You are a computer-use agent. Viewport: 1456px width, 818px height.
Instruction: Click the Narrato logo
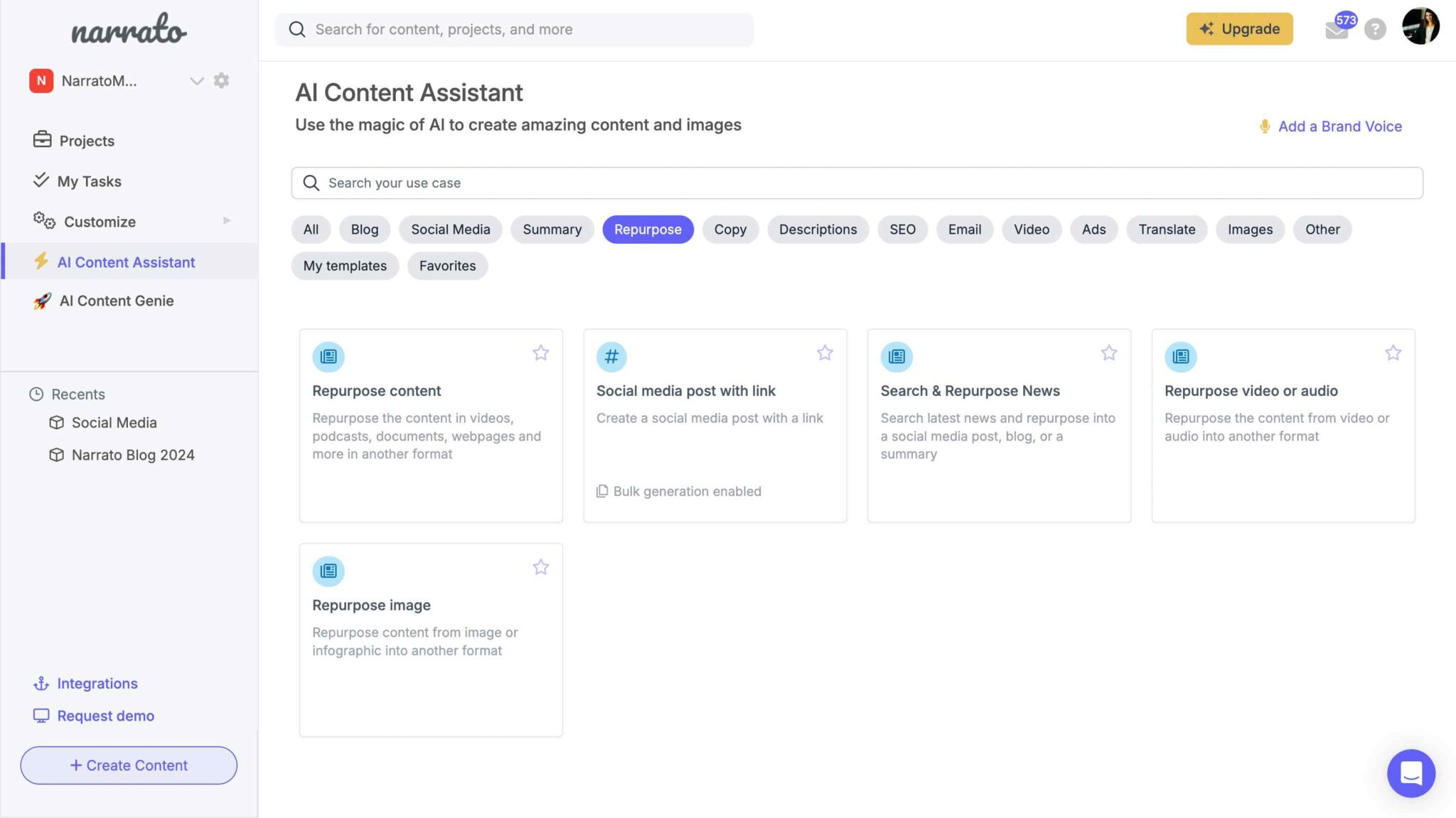(x=129, y=30)
